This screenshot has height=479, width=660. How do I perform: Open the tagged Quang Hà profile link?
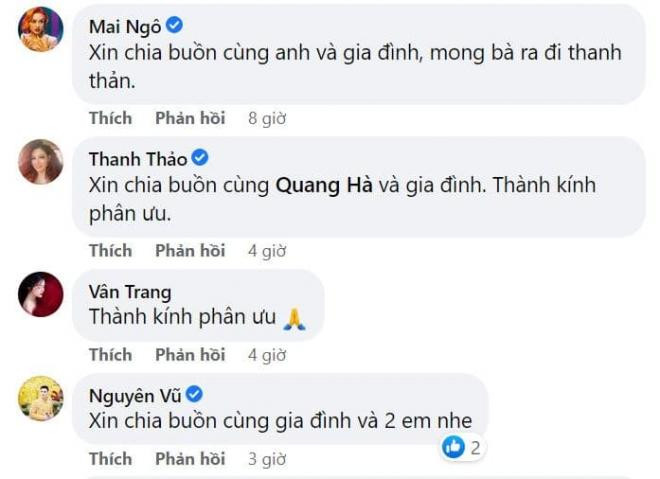click(x=324, y=186)
